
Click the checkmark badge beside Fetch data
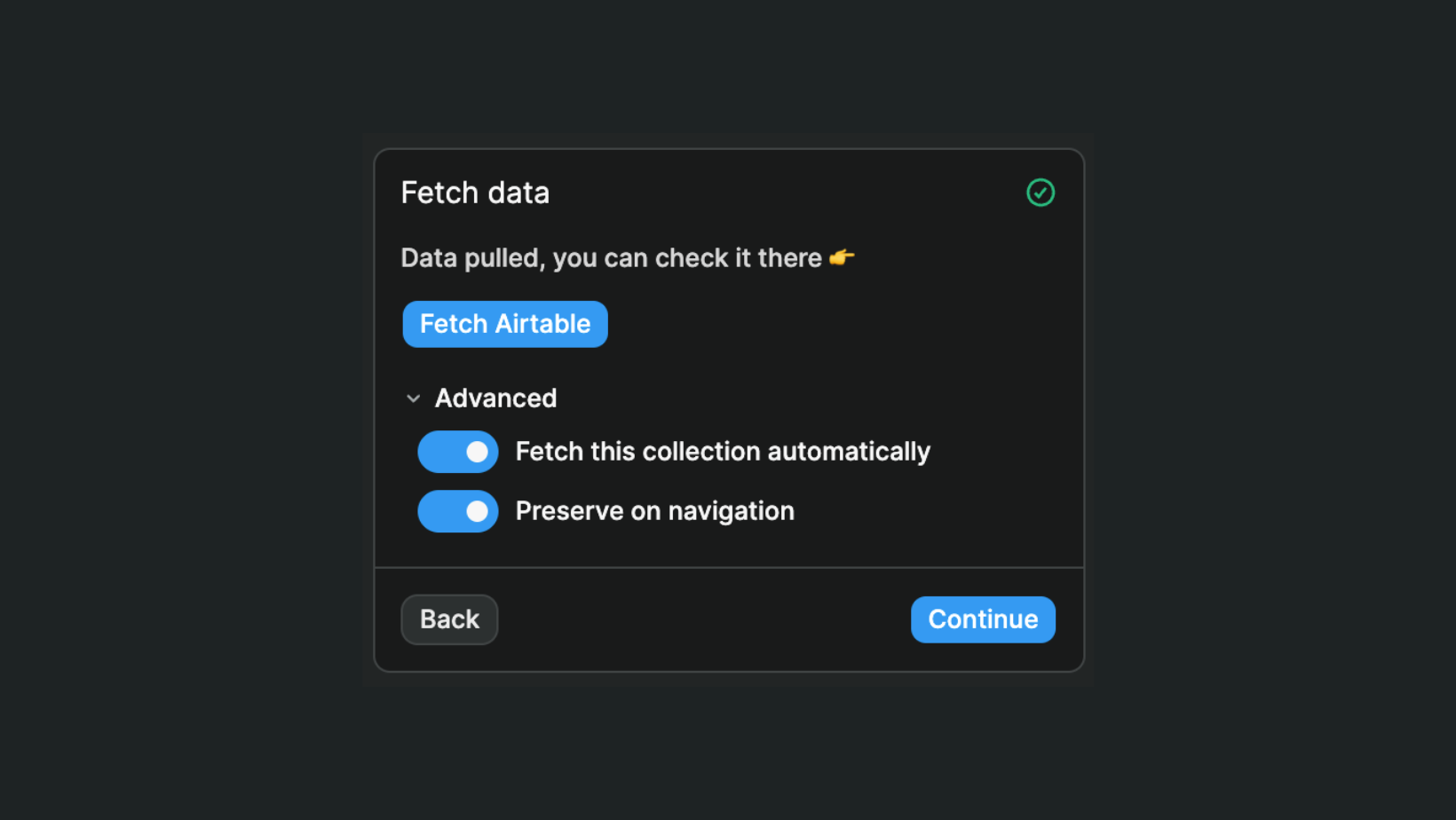[1040, 192]
